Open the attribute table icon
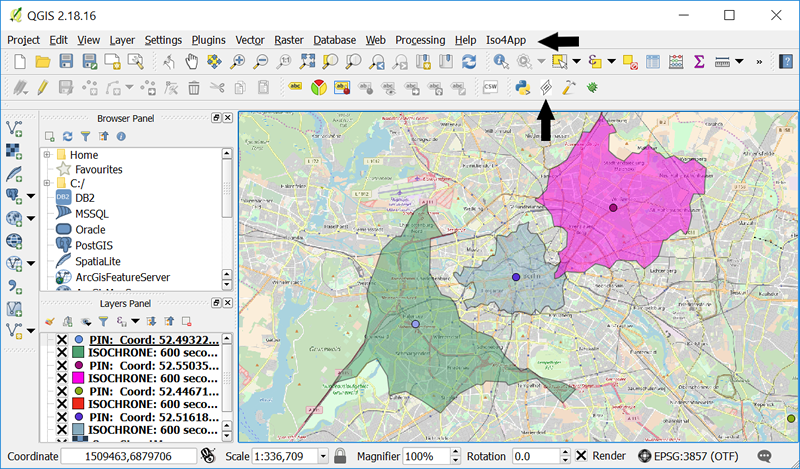This screenshot has height=469, width=800. tap(653, 62)
